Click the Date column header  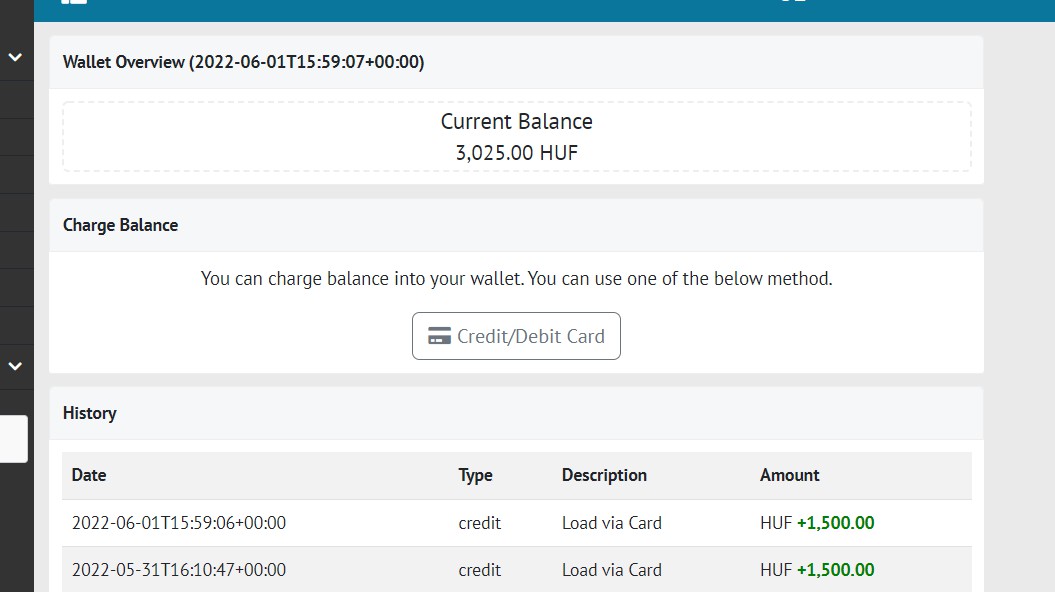point(89,475)
